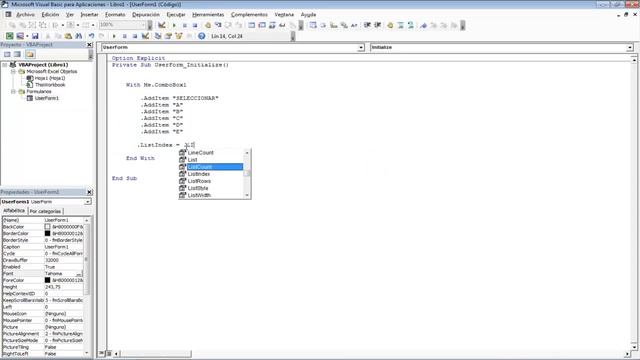The width and height of the screenshot is (640, 360).
Task: Close the Proyecto panel
Action: pos(89,44)
